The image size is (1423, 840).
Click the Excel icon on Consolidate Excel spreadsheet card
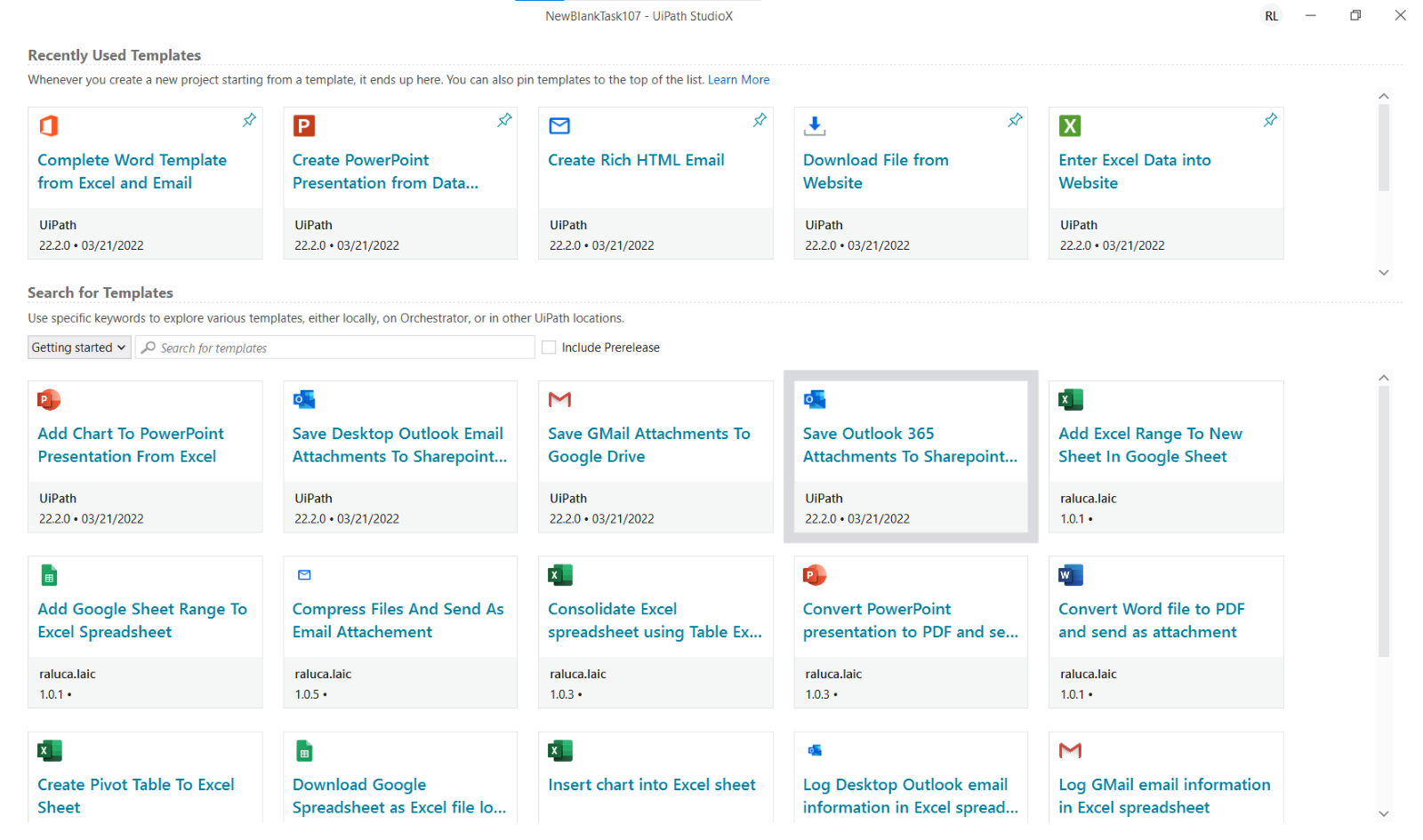tap(560, 575)
